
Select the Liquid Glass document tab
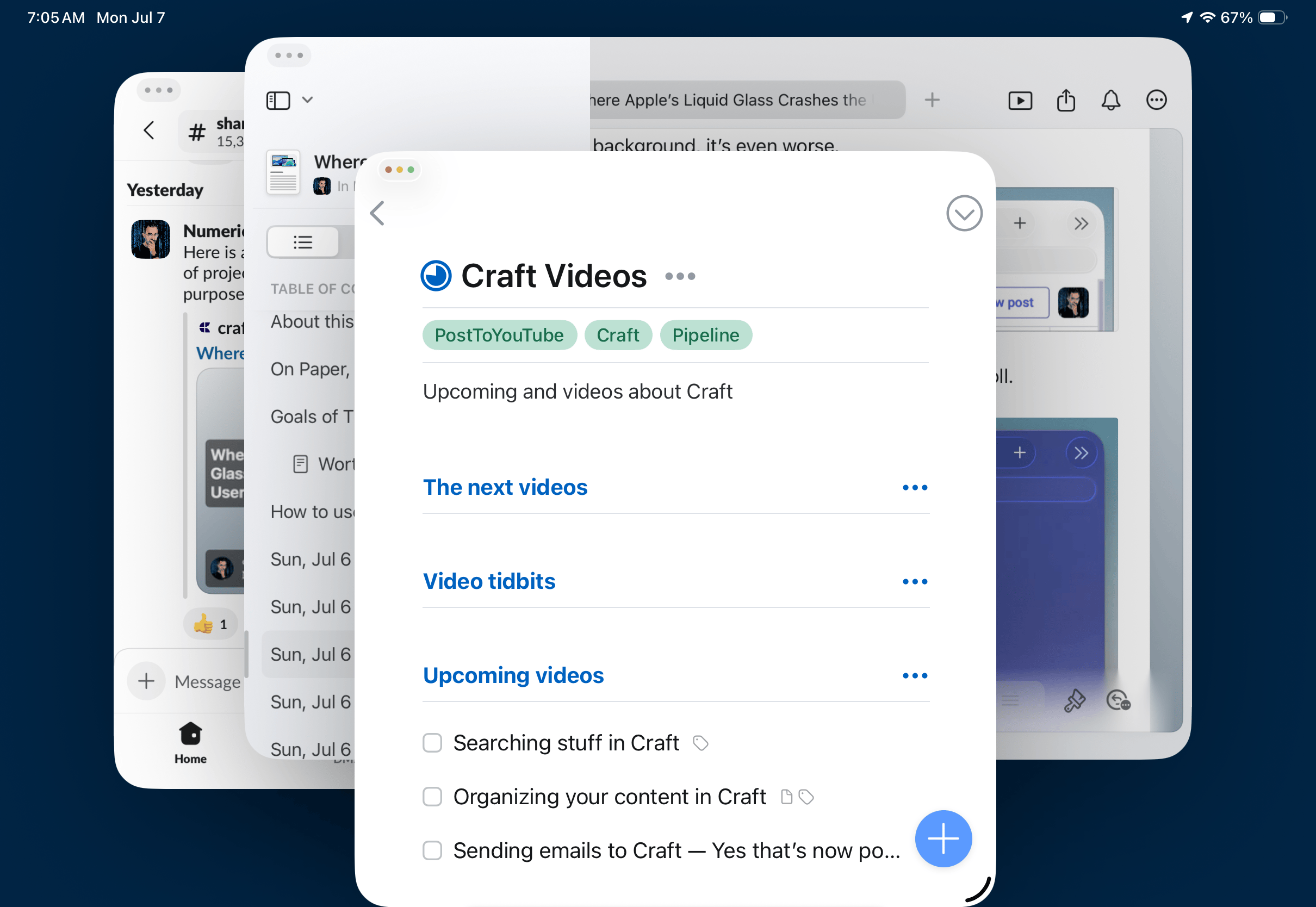click(x=747, y=100)
